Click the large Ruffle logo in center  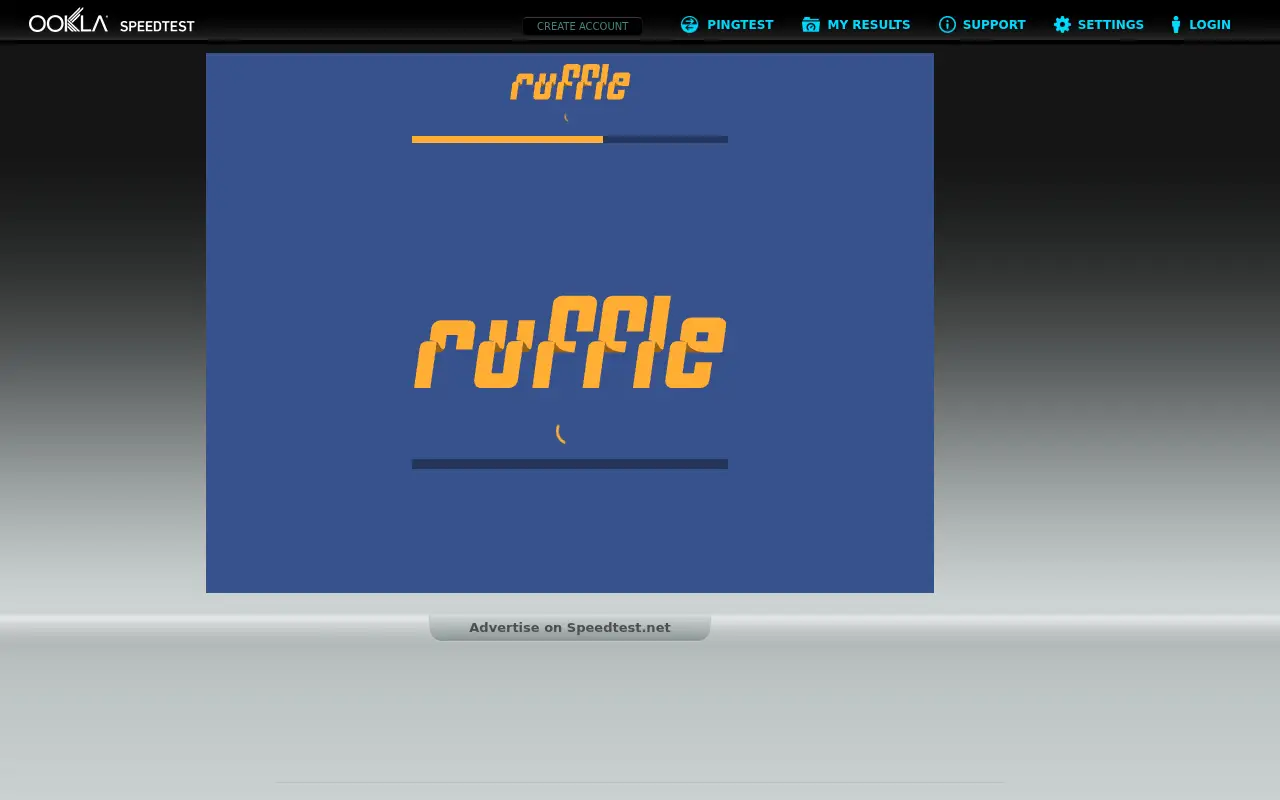tap(570, 342)
